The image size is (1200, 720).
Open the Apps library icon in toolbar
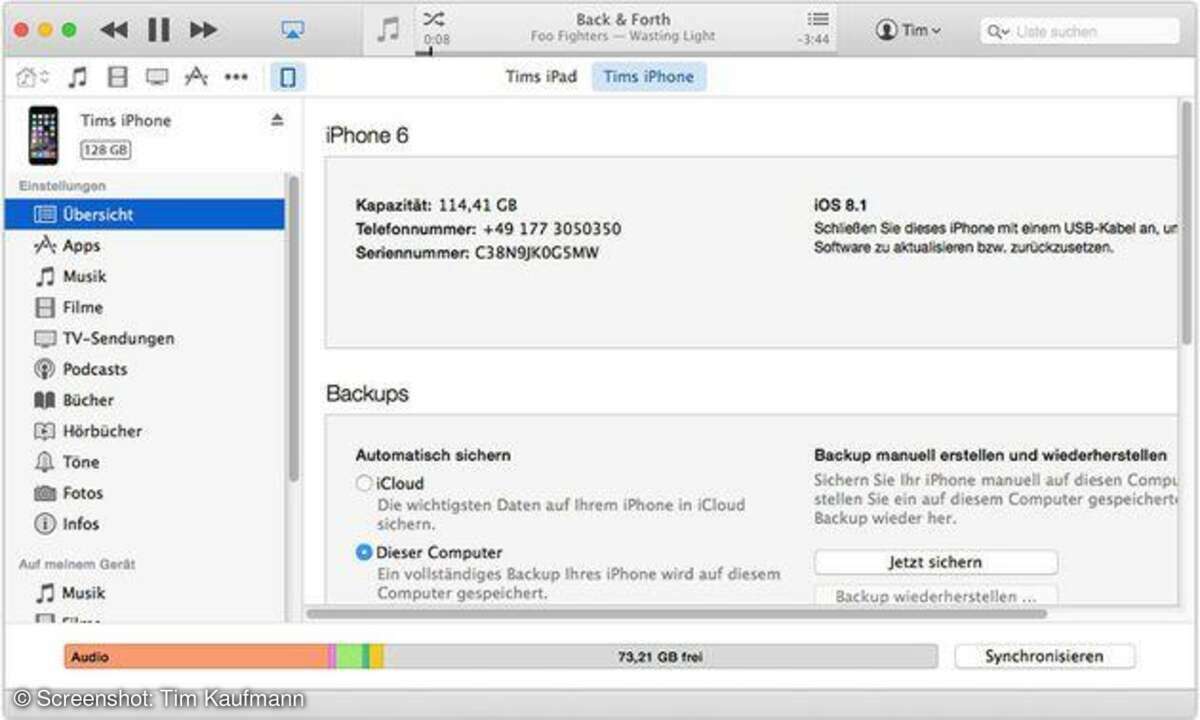pyautogui.click(x=197, y=77)
